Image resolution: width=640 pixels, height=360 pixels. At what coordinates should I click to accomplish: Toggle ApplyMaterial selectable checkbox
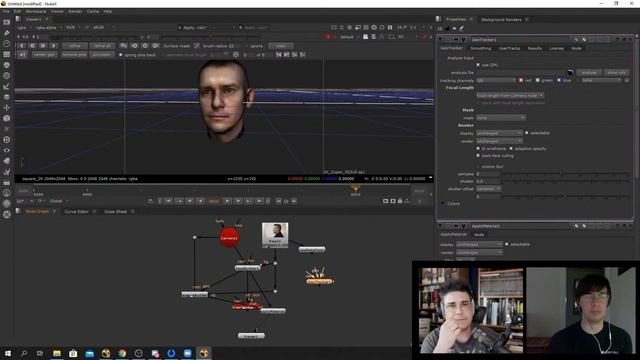pyautogui.click(x=507, y=244)
